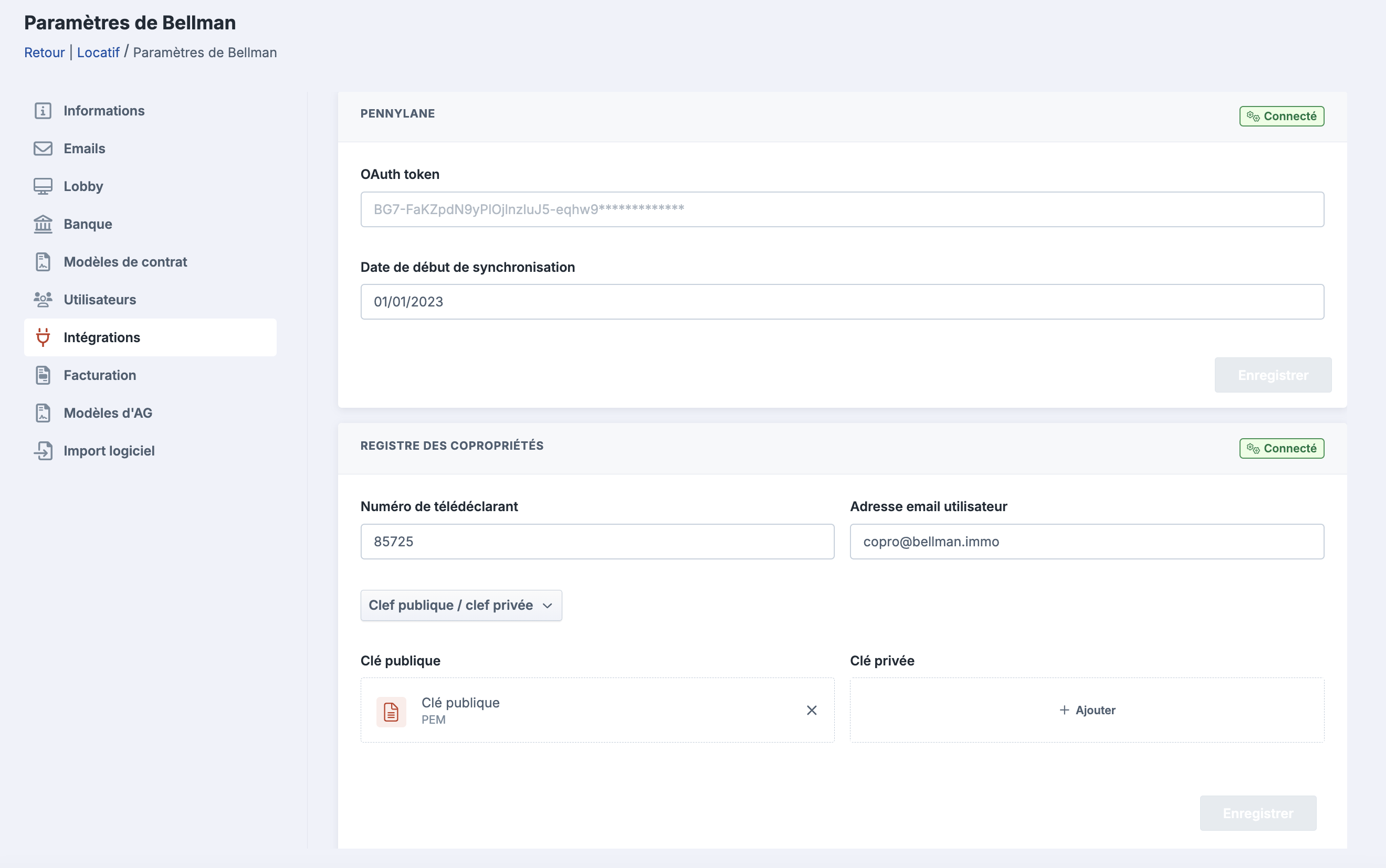Click the plus icon next to Ajouter

click(x=1064, y=711)
